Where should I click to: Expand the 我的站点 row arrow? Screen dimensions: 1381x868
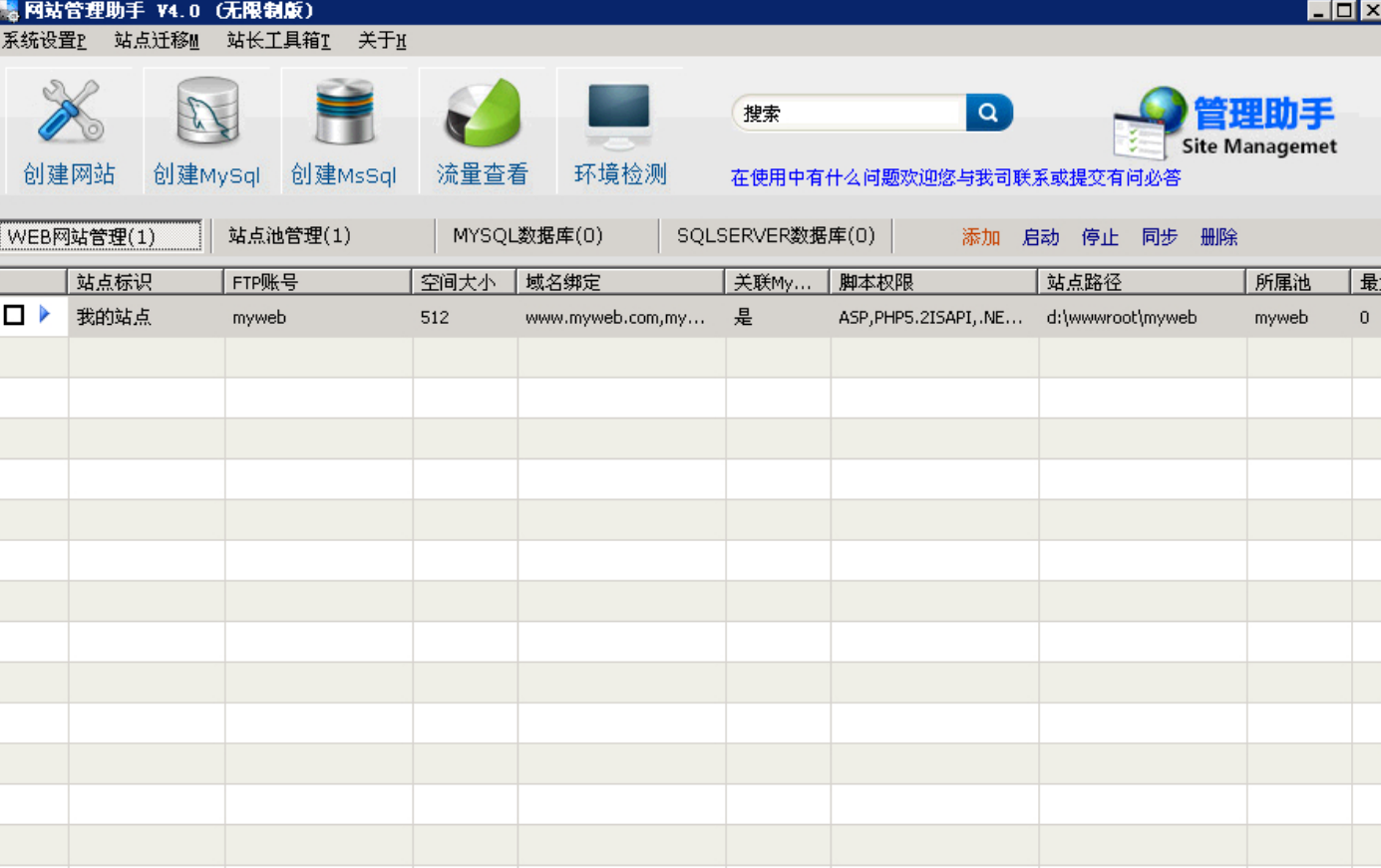tap(45, 315)
